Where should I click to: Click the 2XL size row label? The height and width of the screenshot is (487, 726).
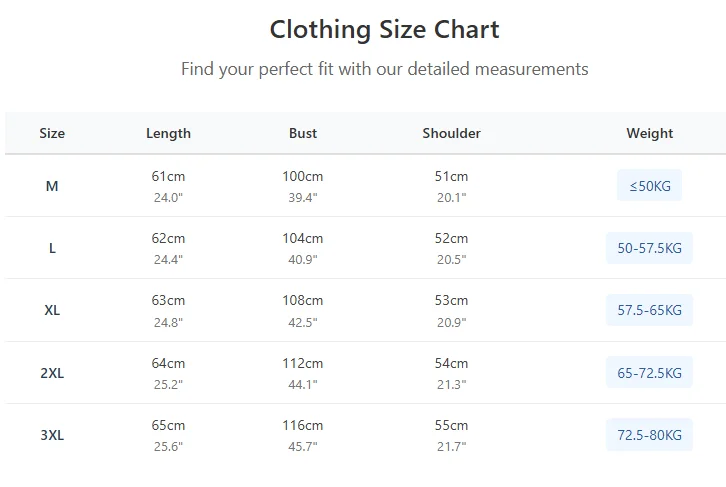click(x=52, y=373)
